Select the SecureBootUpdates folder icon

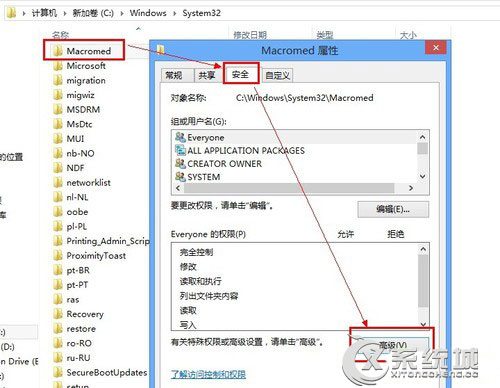[58, 372]
